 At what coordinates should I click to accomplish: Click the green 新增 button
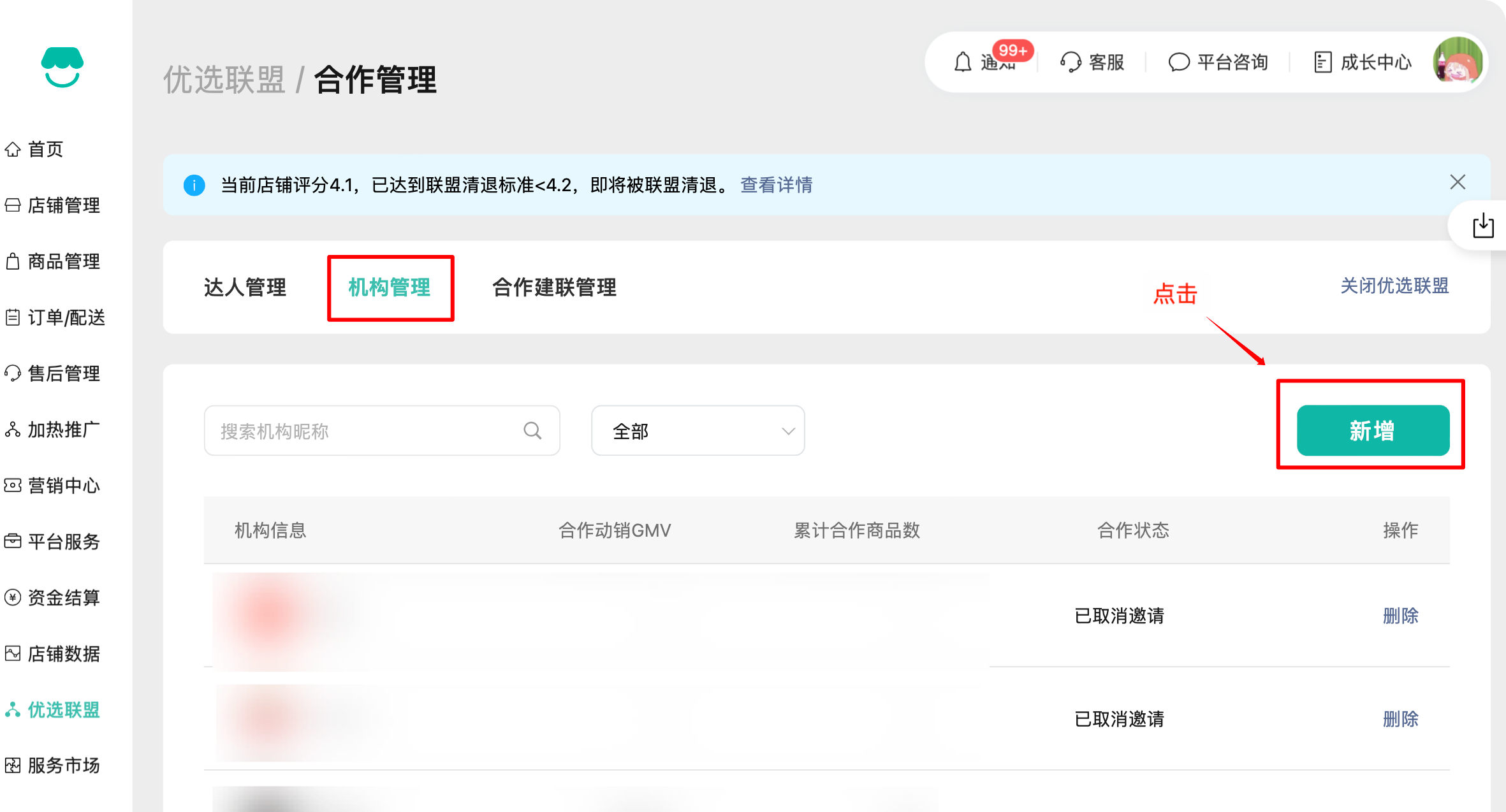click(x=1373, y=431)
